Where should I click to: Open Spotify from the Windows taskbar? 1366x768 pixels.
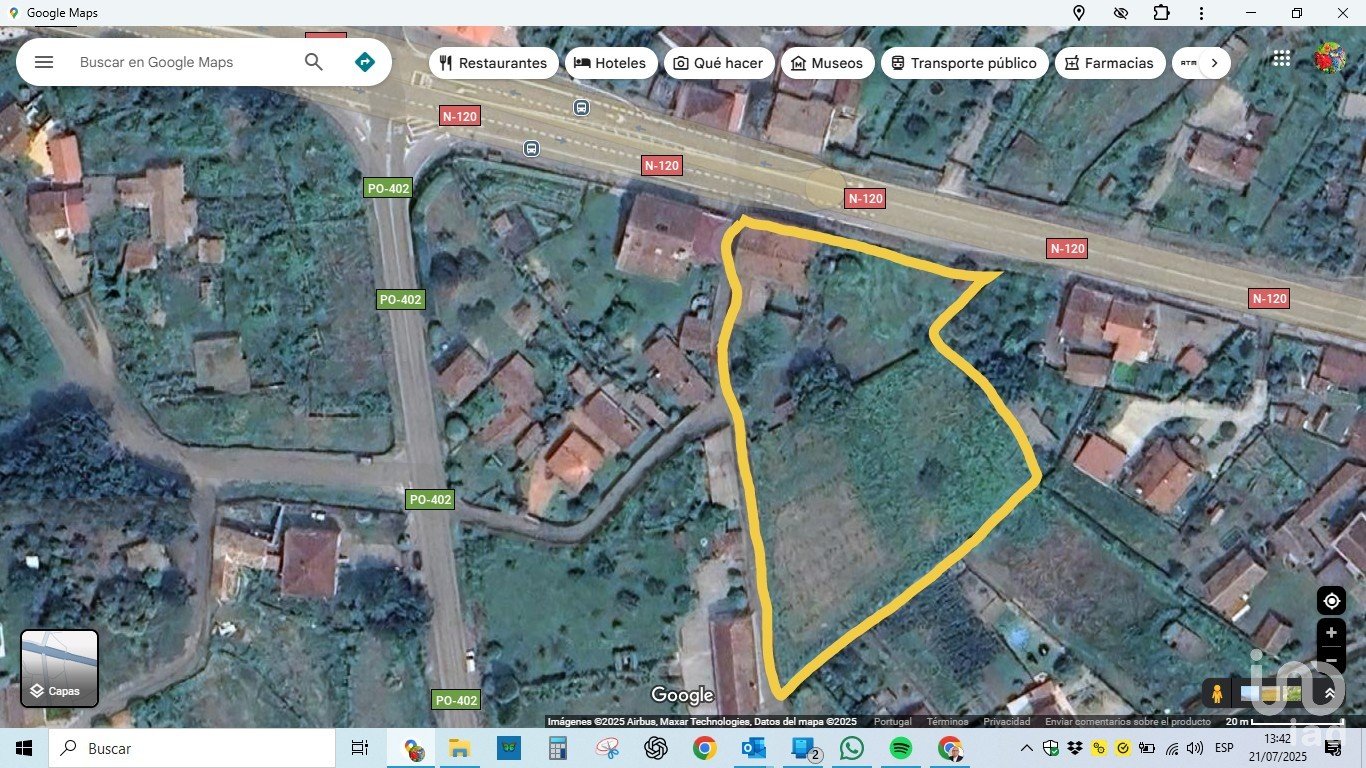(900, 748)
